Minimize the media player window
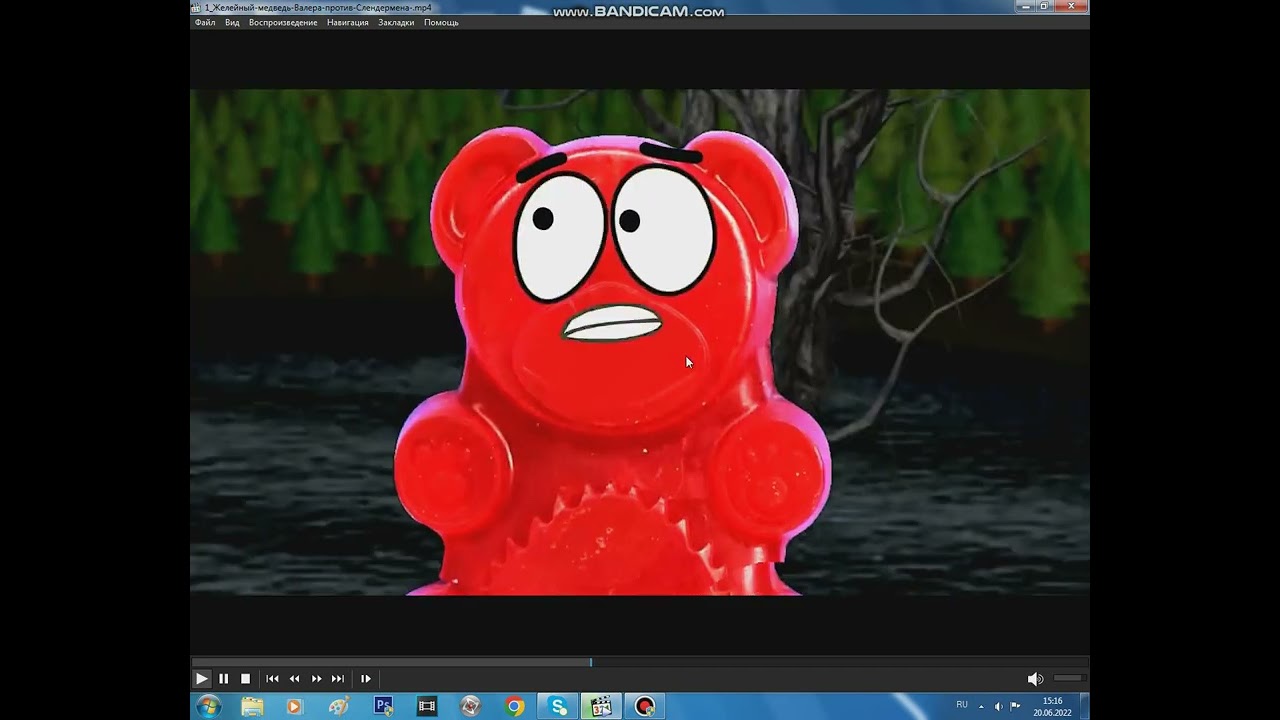The width and height of the screenshot is (1280, 720). click(x=1026, y=6)
